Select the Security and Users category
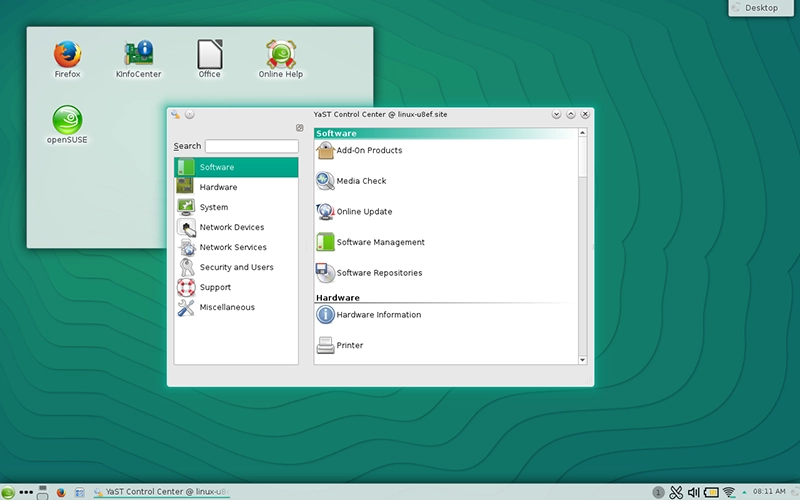This screenshot has width=800, height=500. click(236, 267)
